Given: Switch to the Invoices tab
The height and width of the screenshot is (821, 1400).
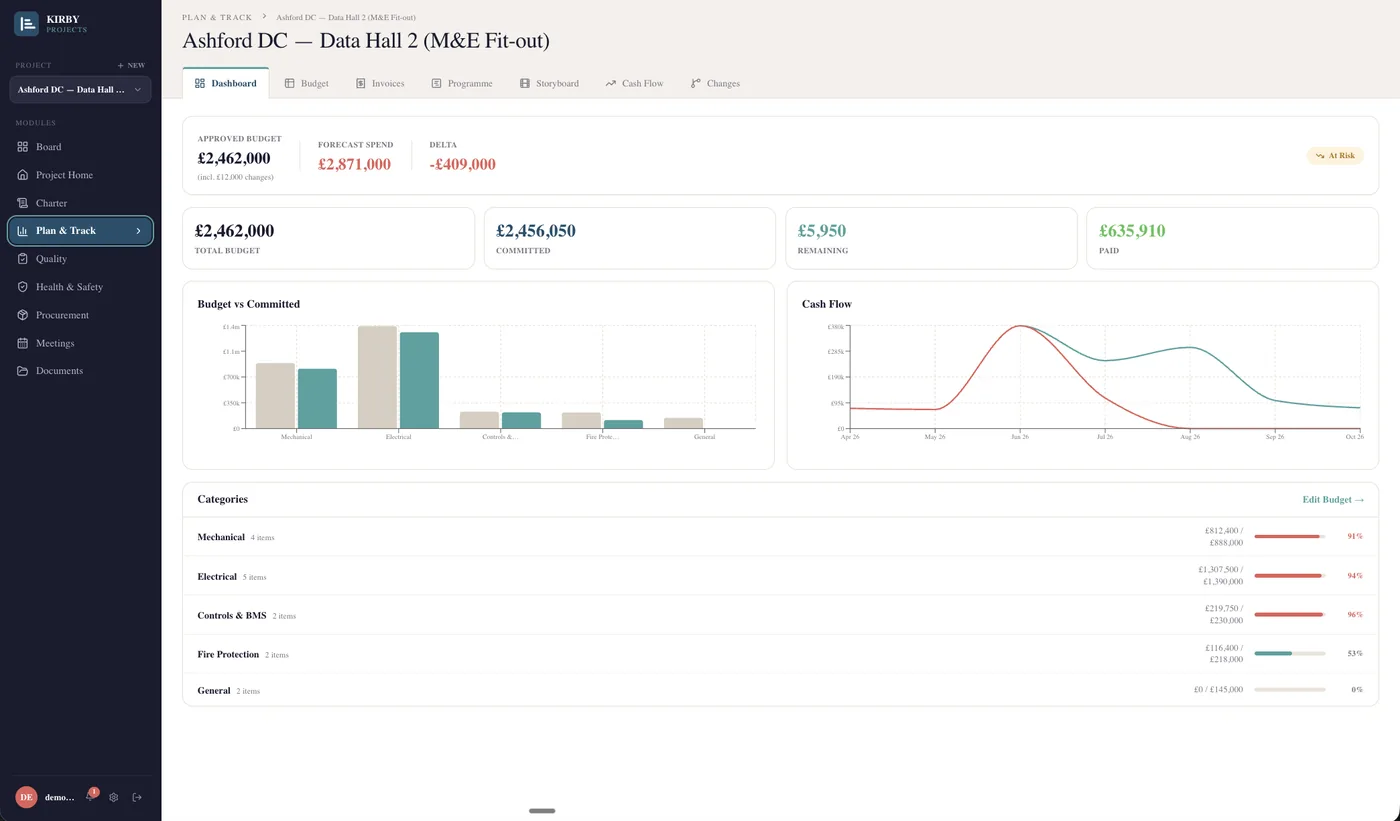Looking at the screenshot, I should tap(380, 83).
